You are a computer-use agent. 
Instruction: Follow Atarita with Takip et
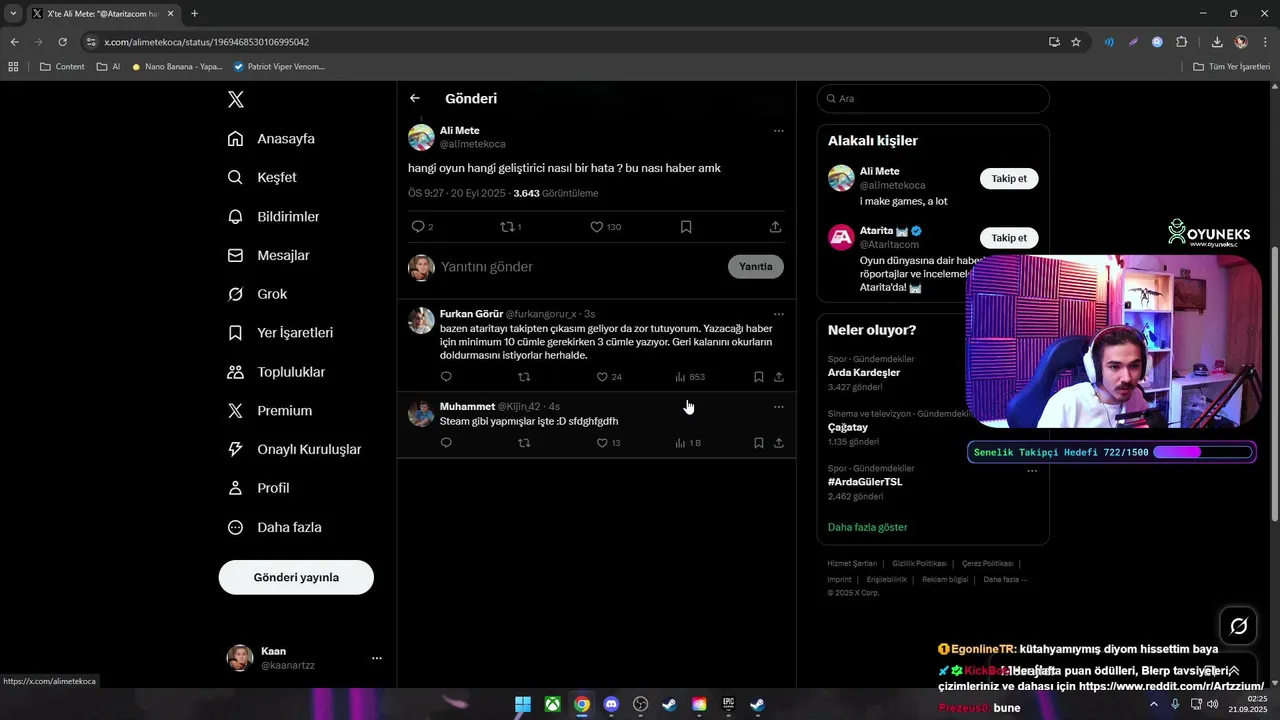click(1009, 238)
